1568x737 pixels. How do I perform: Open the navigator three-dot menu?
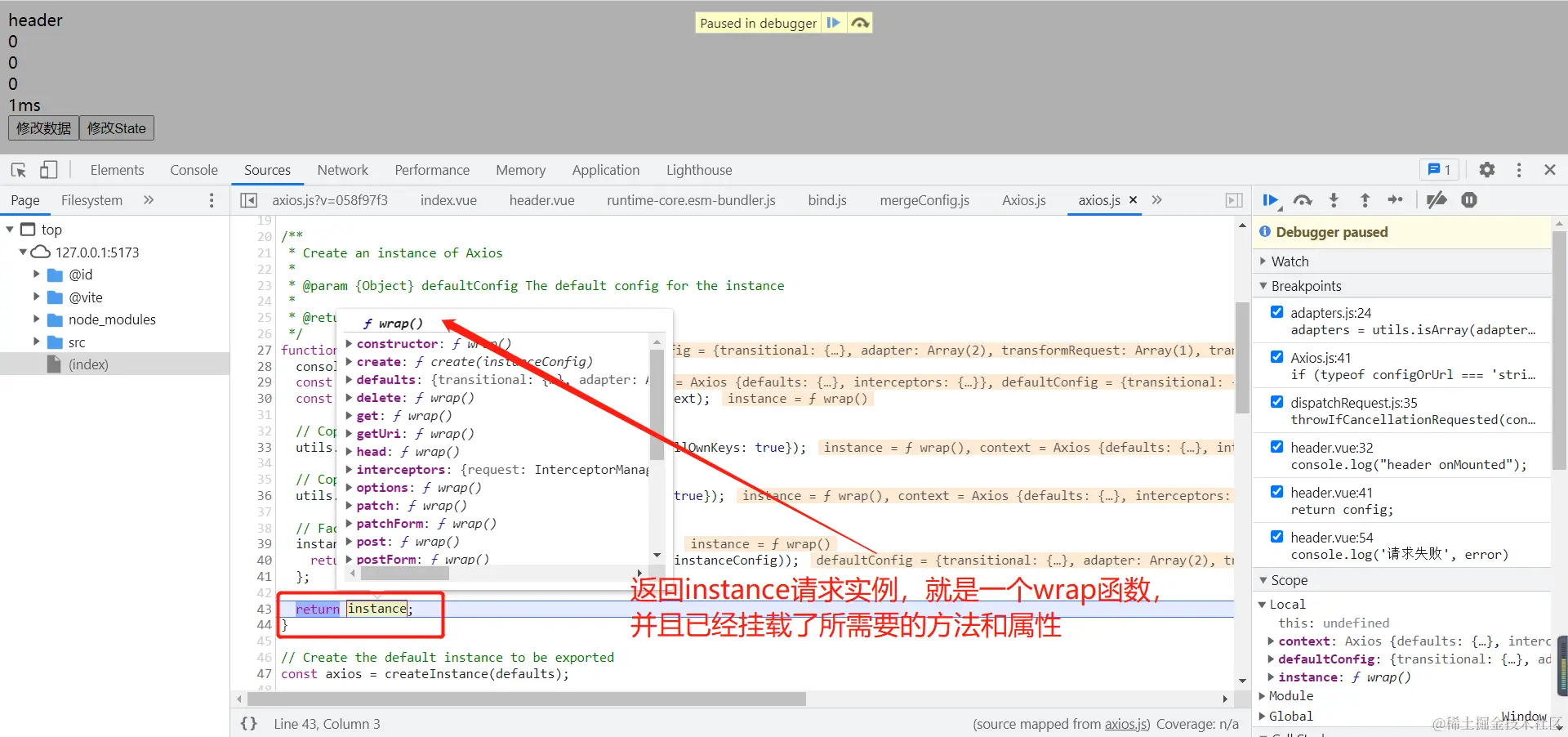point(212,200)
